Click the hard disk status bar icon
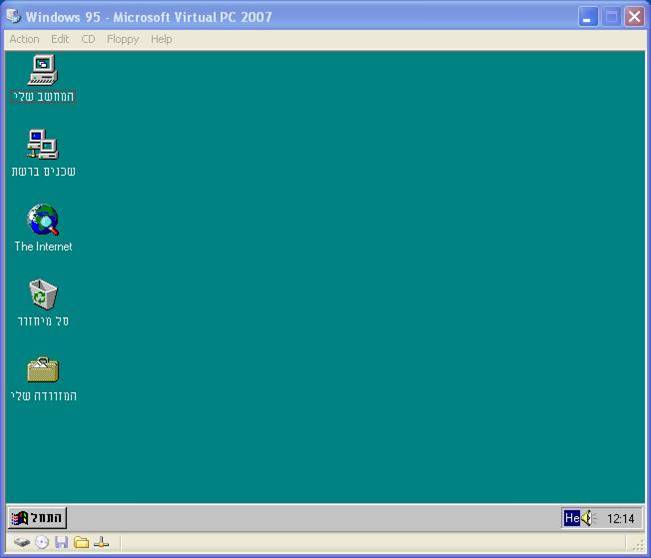Screen dimensions: 651x558 (21, 543)
